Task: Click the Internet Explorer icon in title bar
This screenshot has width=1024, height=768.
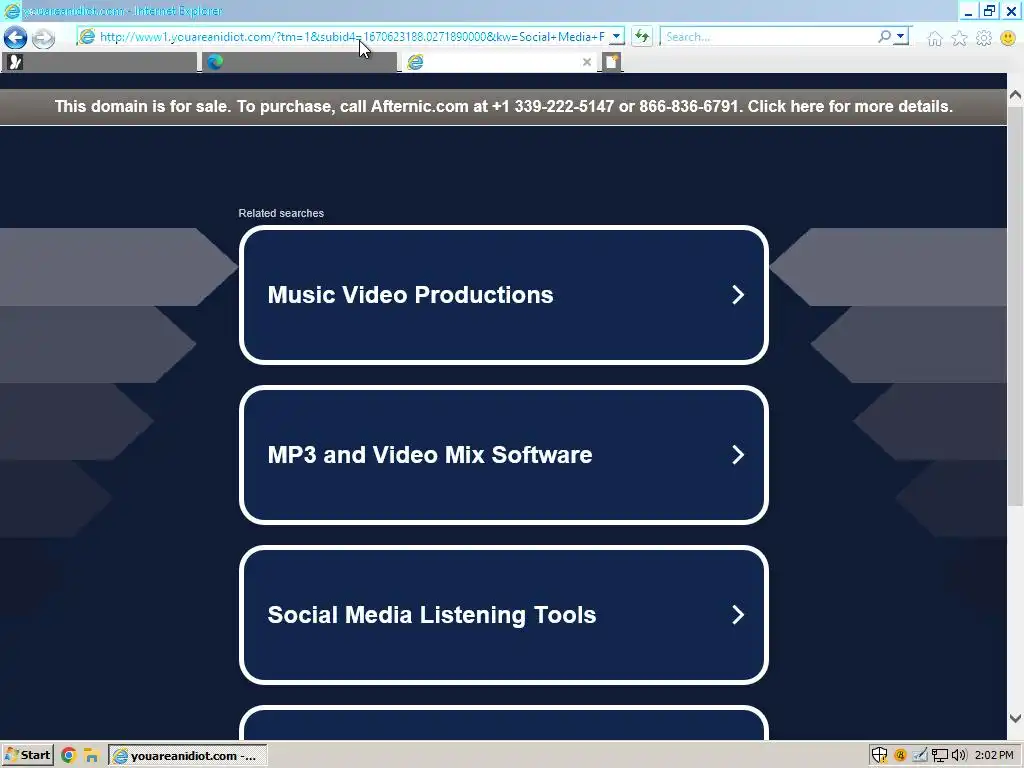Action: coord(12,11)
